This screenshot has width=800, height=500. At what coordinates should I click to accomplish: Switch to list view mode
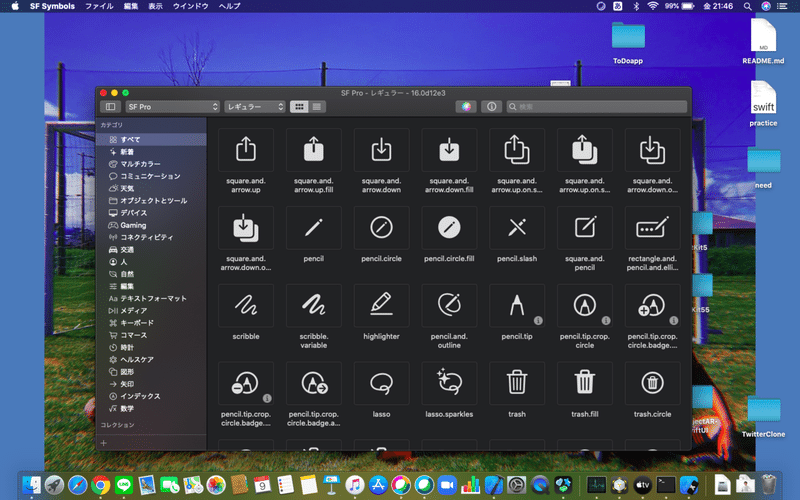(317, 106)
